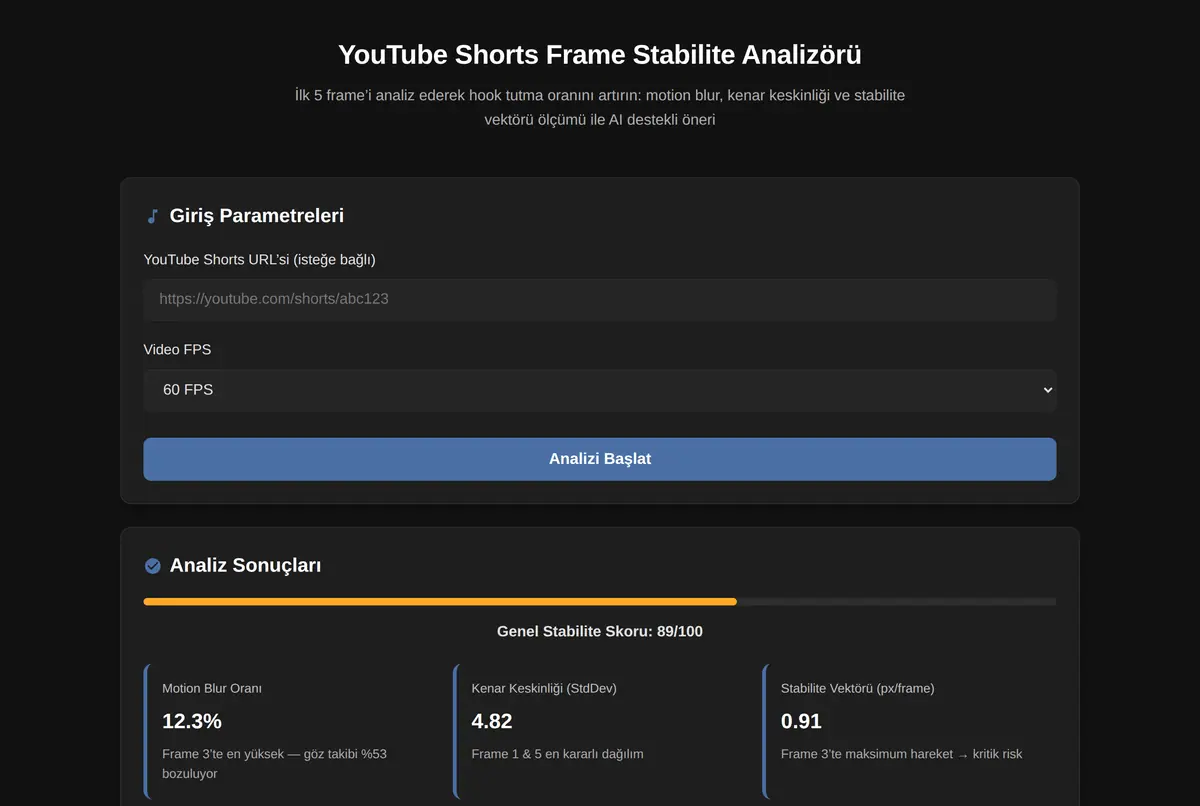Select the Genel Stabilite Skoru: 89/100 text

click(x=600, y=632)
